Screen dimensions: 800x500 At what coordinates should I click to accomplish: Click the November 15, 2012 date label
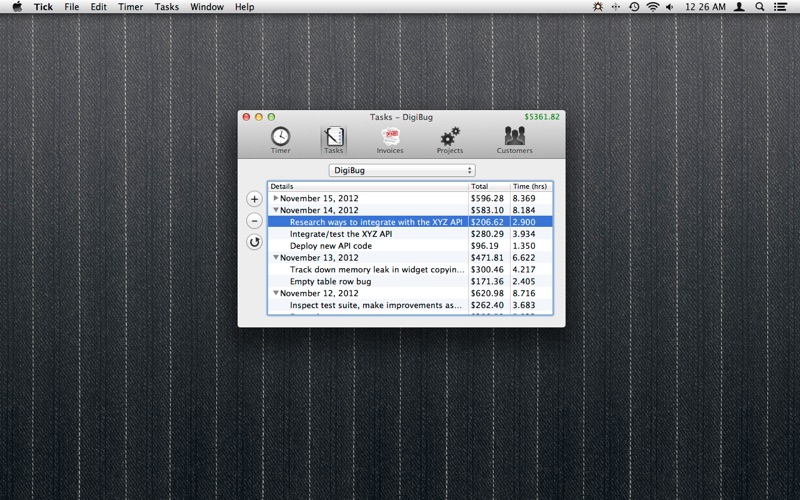pos(319,198)
